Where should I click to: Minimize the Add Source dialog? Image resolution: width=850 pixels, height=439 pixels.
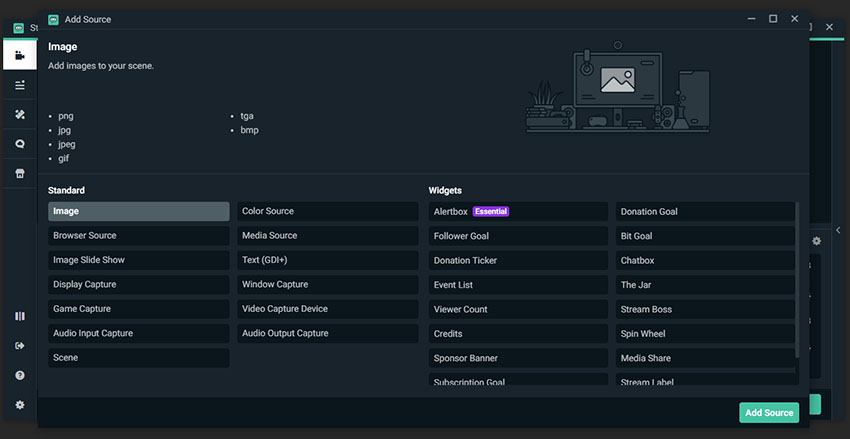[751, 19]
